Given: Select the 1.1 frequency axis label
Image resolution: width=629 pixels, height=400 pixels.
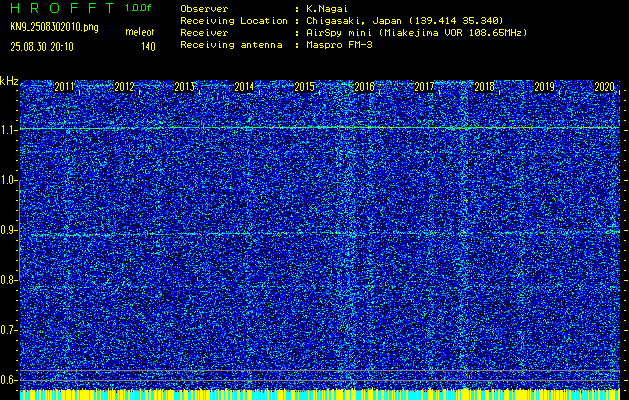Looking at the screenshot, I should [x=7, y=131].
